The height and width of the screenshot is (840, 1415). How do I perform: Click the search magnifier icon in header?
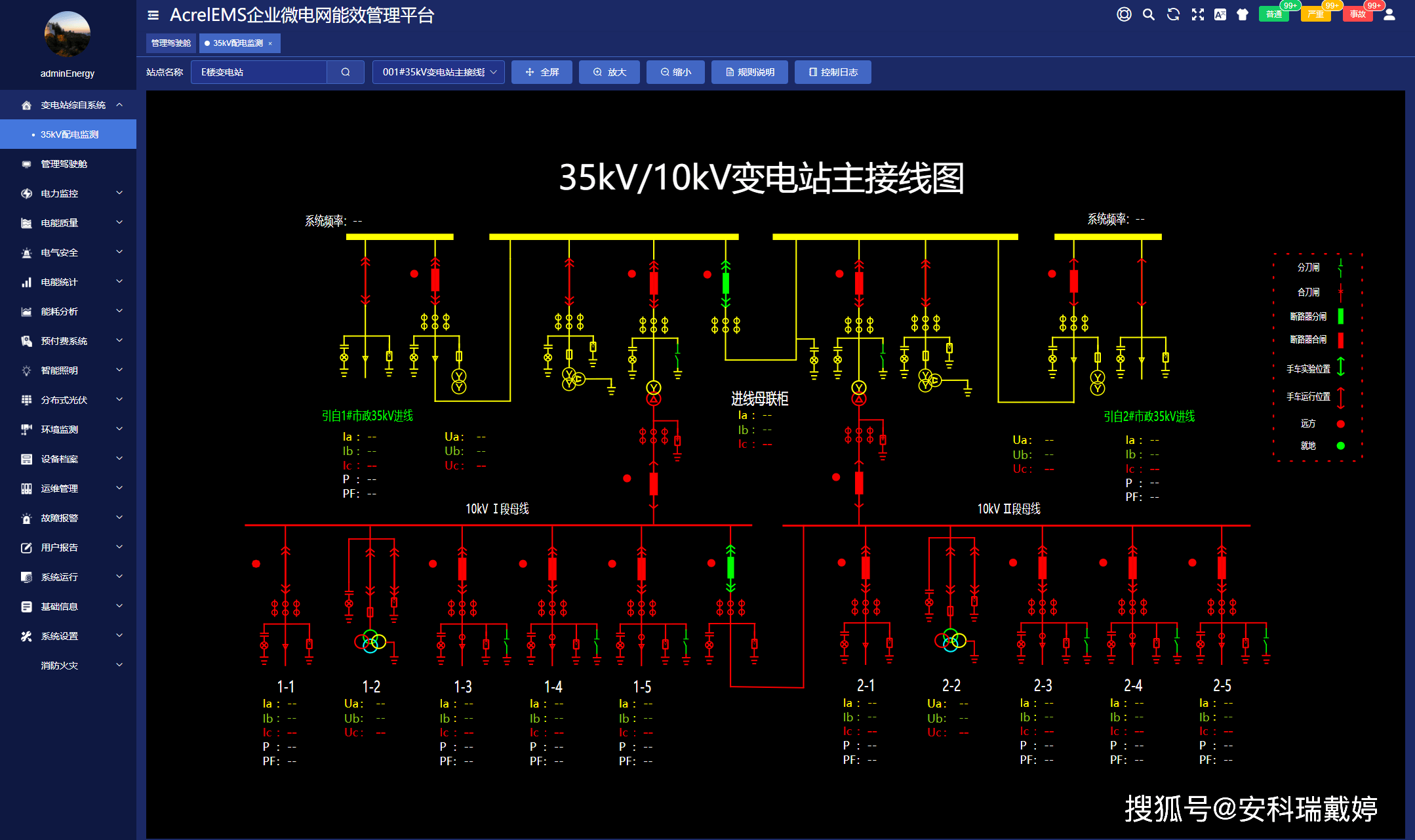coord(1149,14)
